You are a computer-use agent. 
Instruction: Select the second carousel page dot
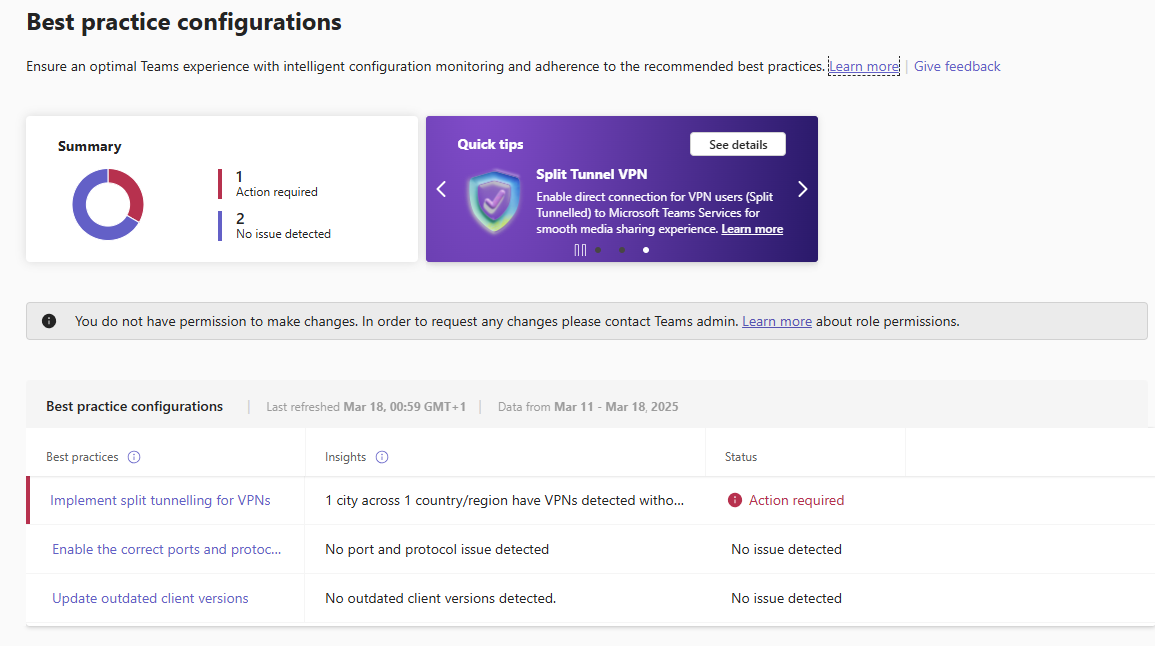622,250
